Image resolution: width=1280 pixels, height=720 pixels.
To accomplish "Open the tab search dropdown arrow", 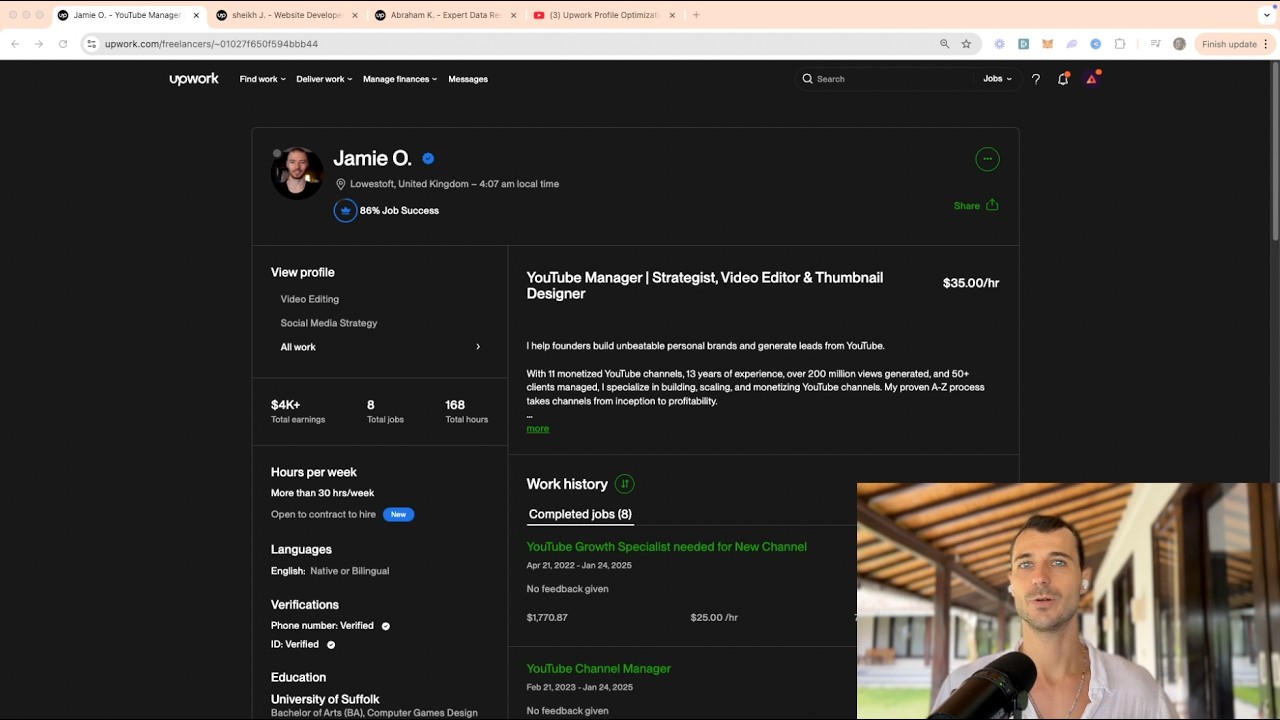I will coord(1267,15).
